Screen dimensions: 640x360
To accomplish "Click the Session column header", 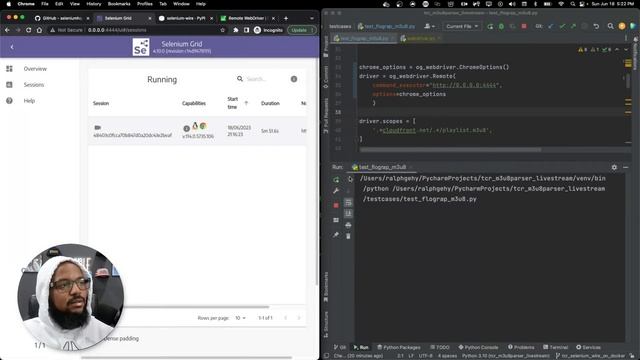I will tap(101, 103).
